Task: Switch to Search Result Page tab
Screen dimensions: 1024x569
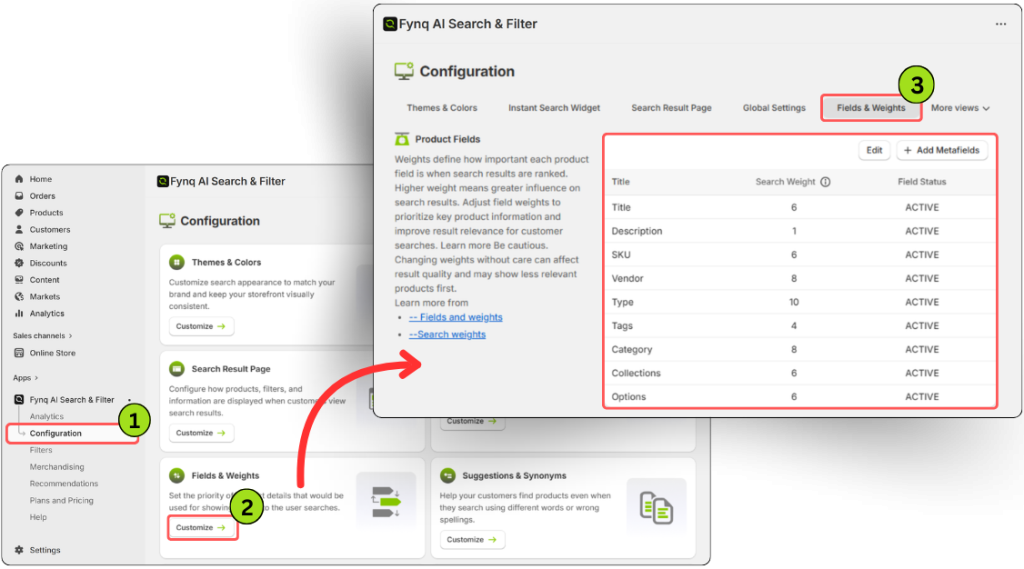Action: point(671,108)
